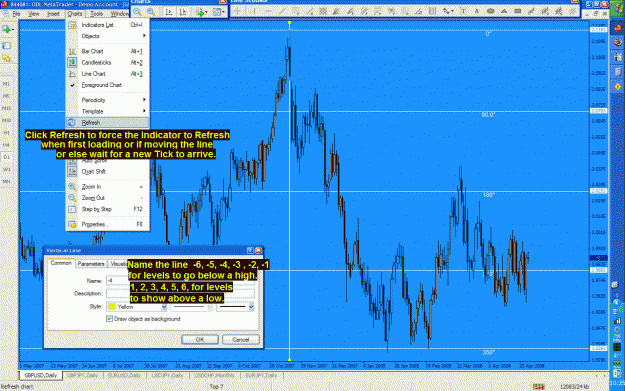The height and width of the screenshot is (391, 625).
Task: Switch to M1 timeframe button
Action: 6,84
